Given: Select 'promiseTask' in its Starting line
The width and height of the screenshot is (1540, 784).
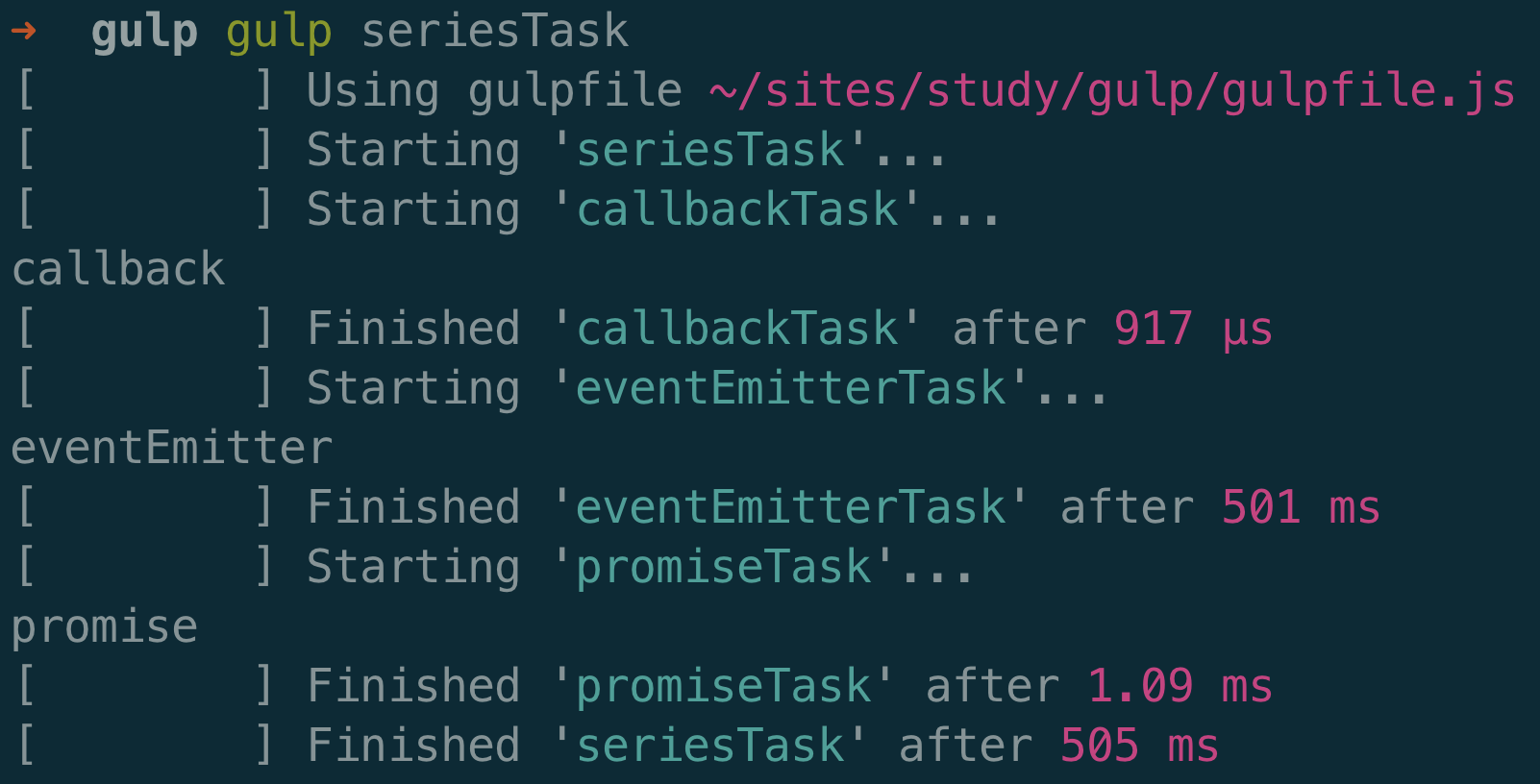Looking at the screenshot, I should click(723, 568).
